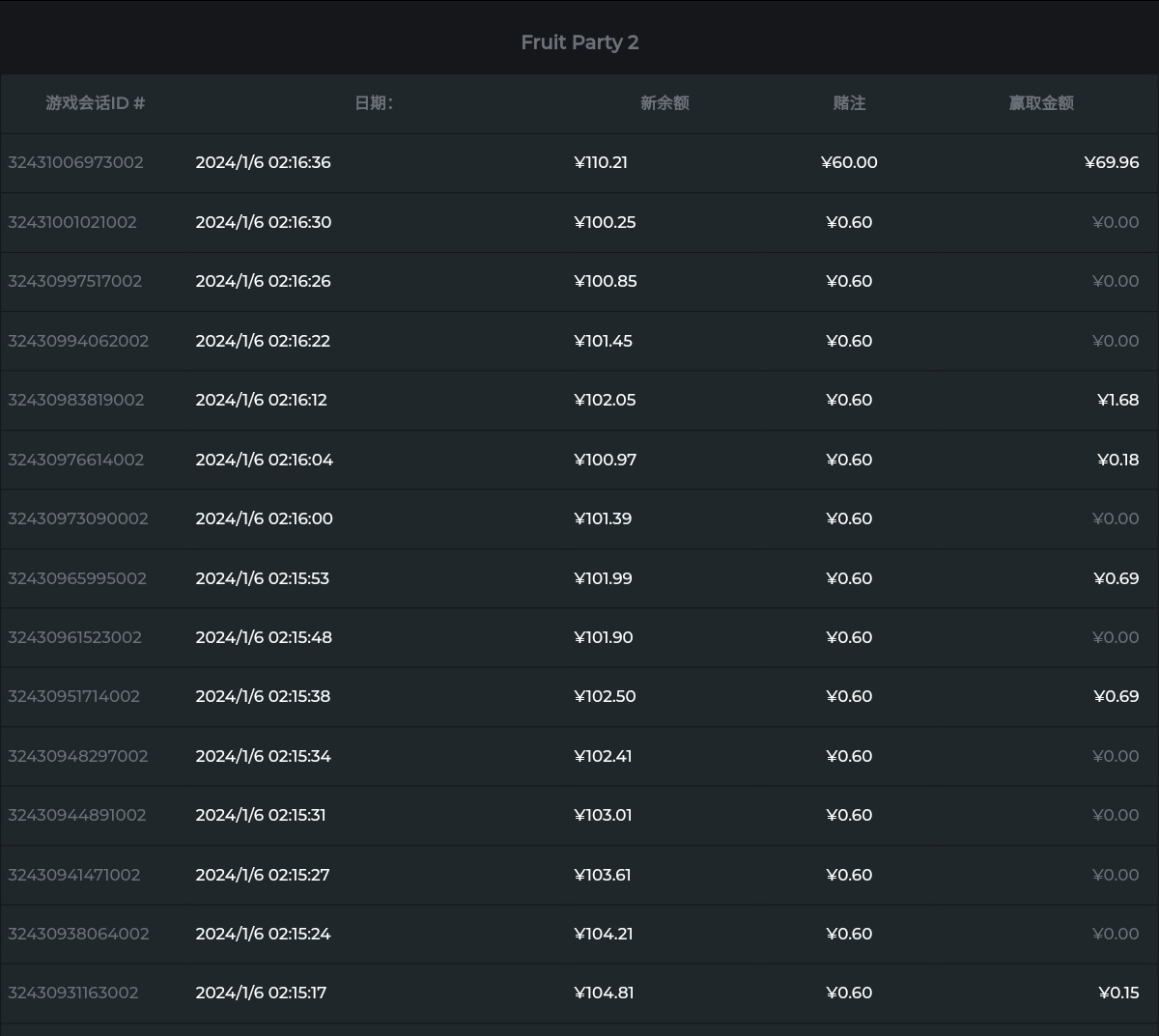Click the ¥60.00 bet amount

[849, 162]
